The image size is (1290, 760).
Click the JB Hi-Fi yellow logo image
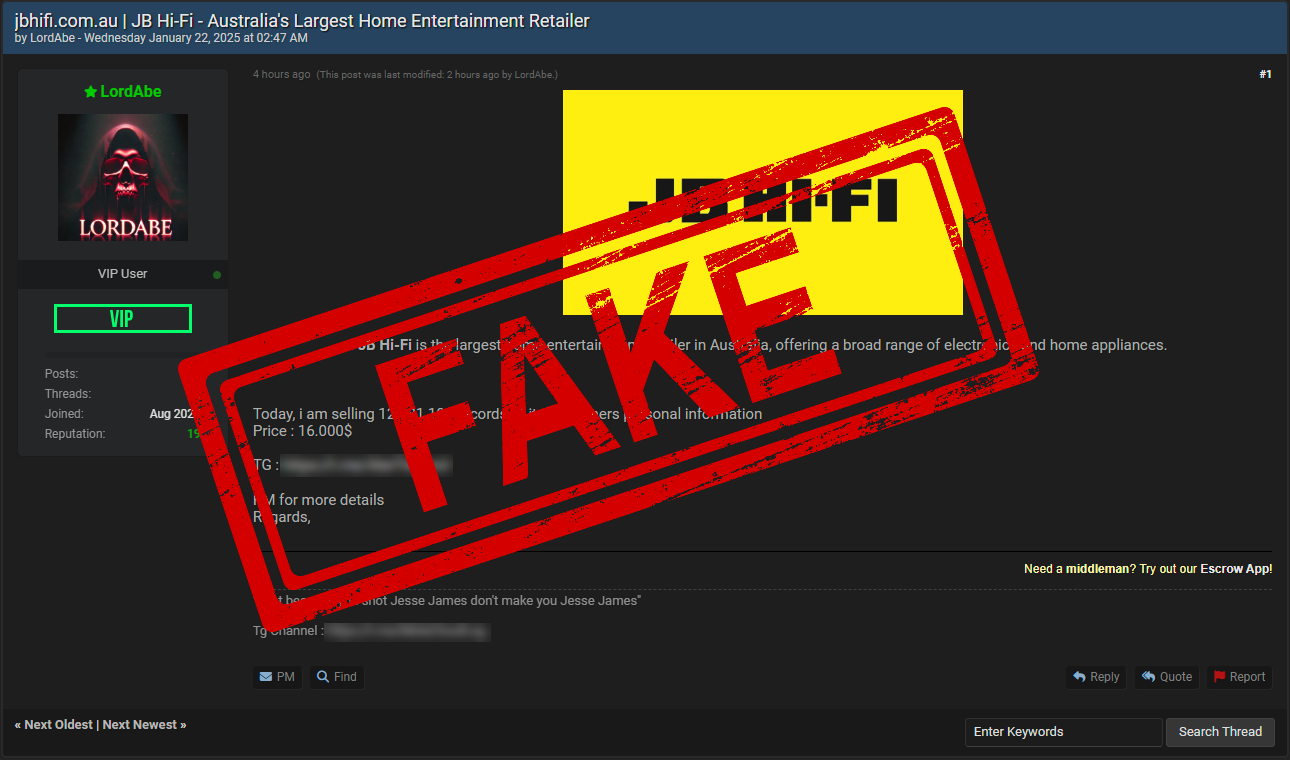763,202
